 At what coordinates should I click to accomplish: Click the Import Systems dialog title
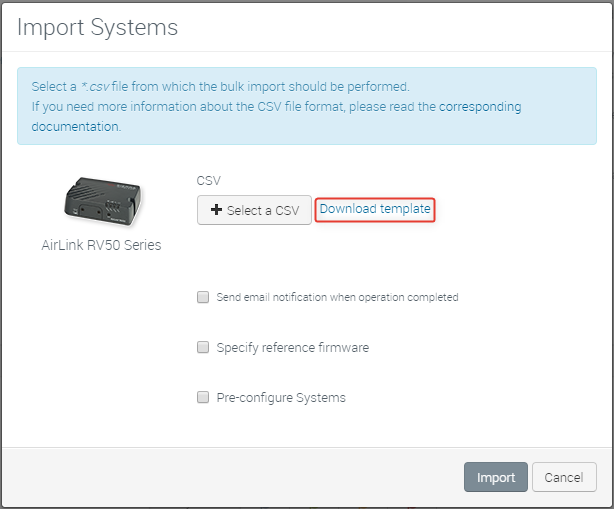[98, 28]
